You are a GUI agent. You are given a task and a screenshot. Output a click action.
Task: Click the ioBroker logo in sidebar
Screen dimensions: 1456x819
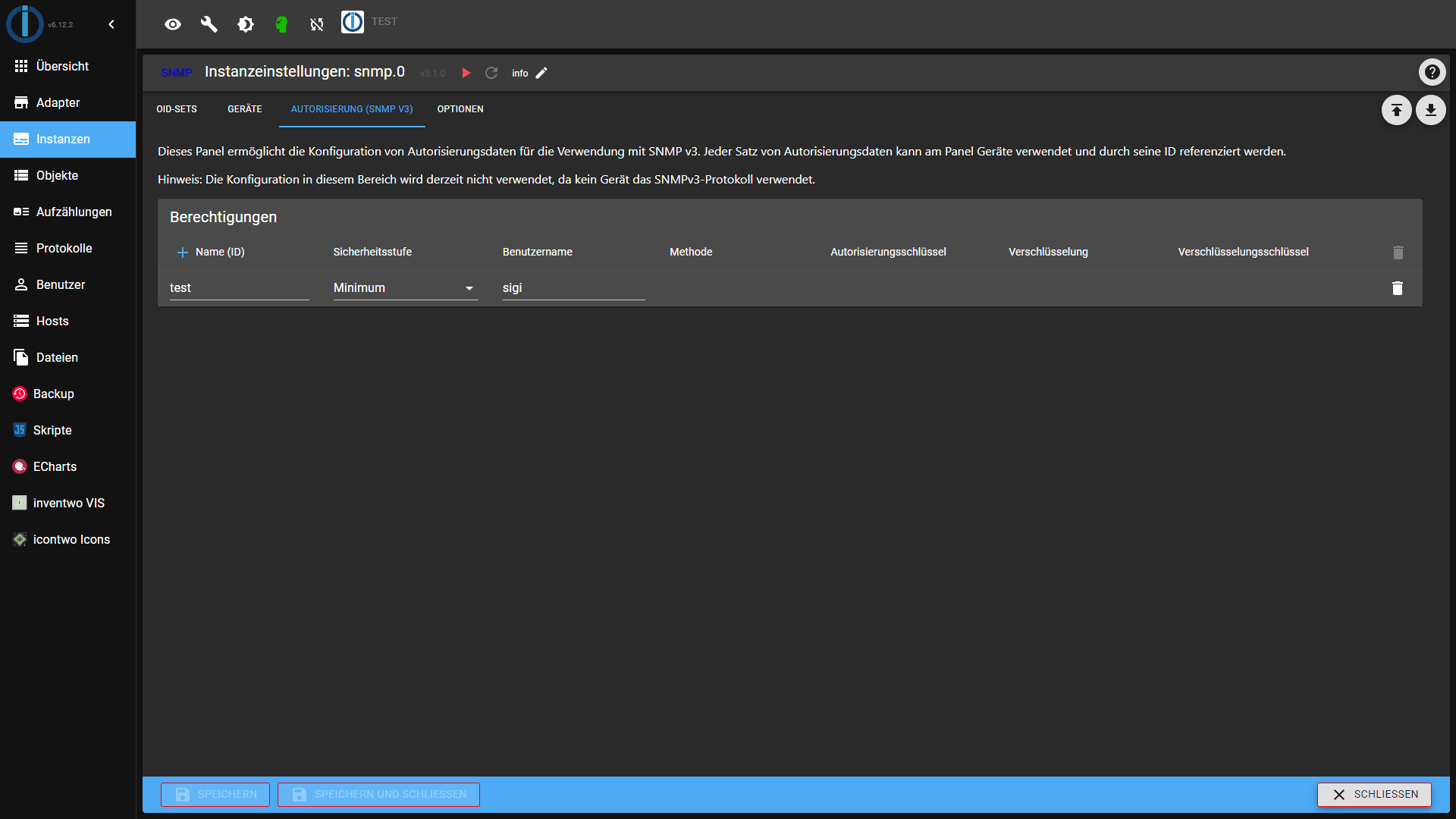[x=25, y=24]
